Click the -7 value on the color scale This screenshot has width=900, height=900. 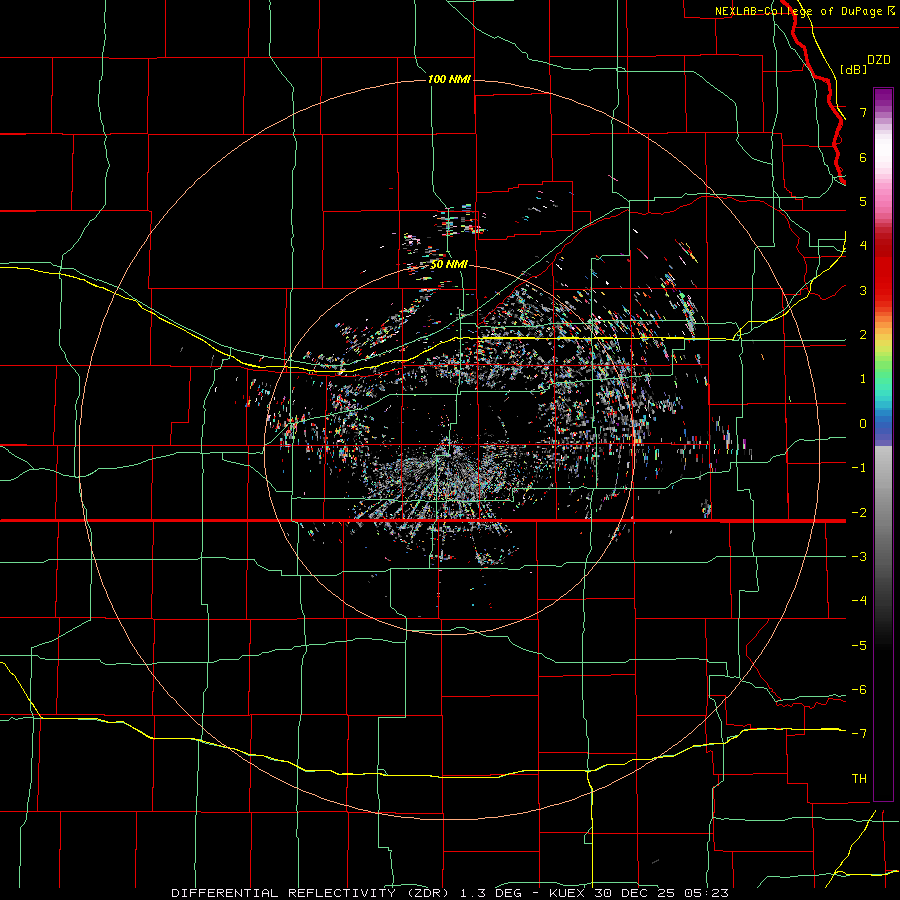point(859,734)
